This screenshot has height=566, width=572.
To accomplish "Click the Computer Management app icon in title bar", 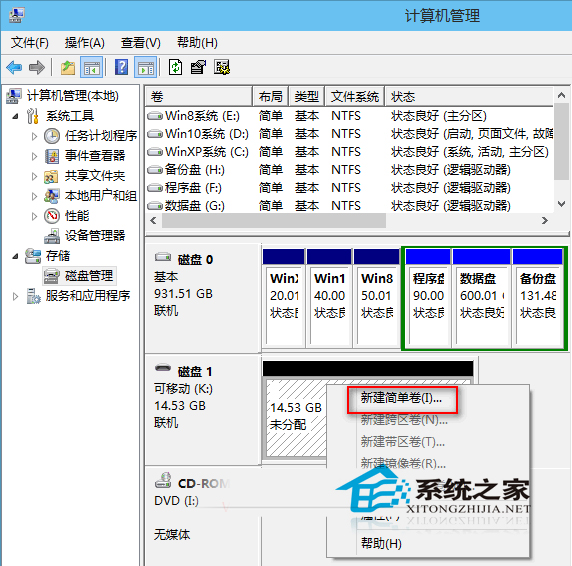I will tap(16, 15).
